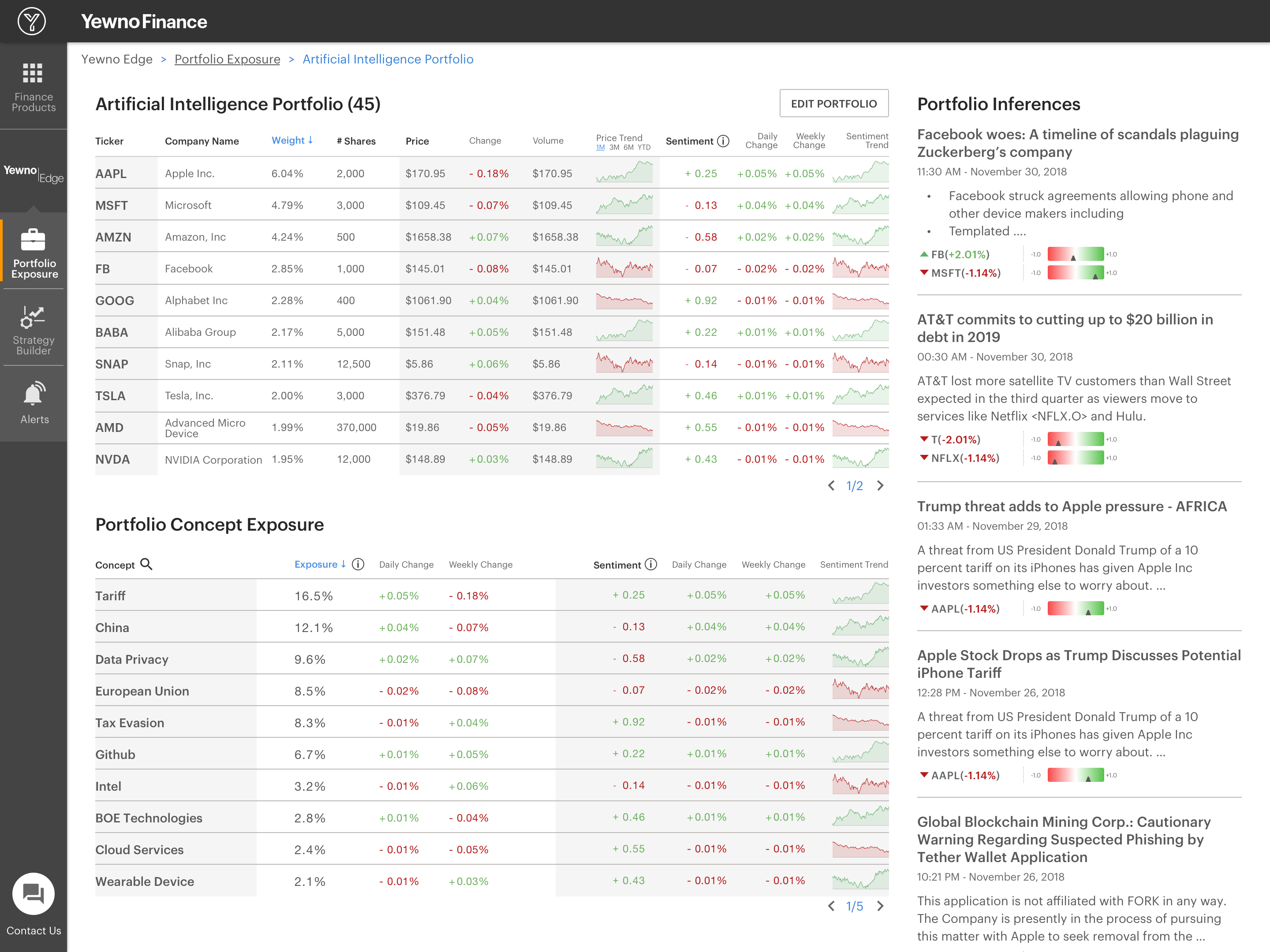Search concepts with magnifier icon
This screenshot has width=1270, height=952.
pyautogui.click(x=146, y=564)
